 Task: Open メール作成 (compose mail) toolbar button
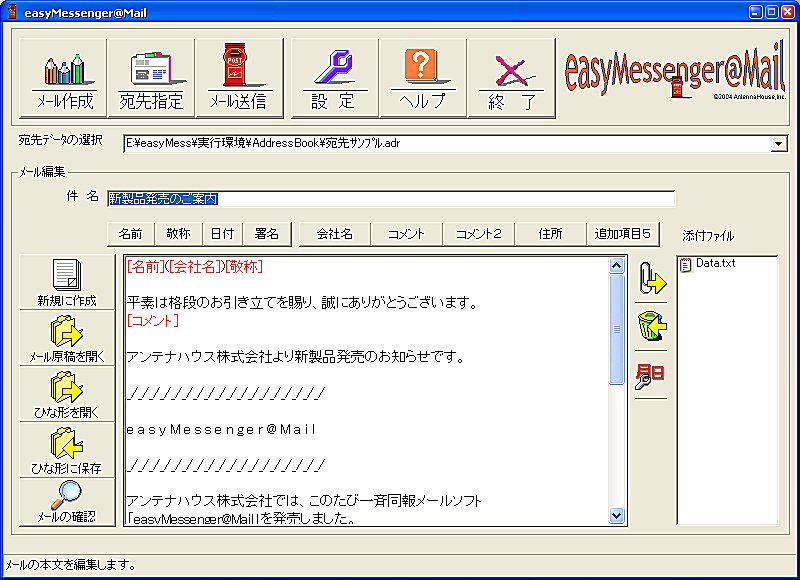coord(63,78)
